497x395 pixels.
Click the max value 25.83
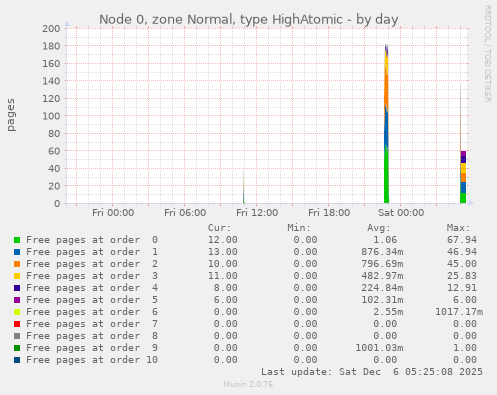(x=462, y=276)
